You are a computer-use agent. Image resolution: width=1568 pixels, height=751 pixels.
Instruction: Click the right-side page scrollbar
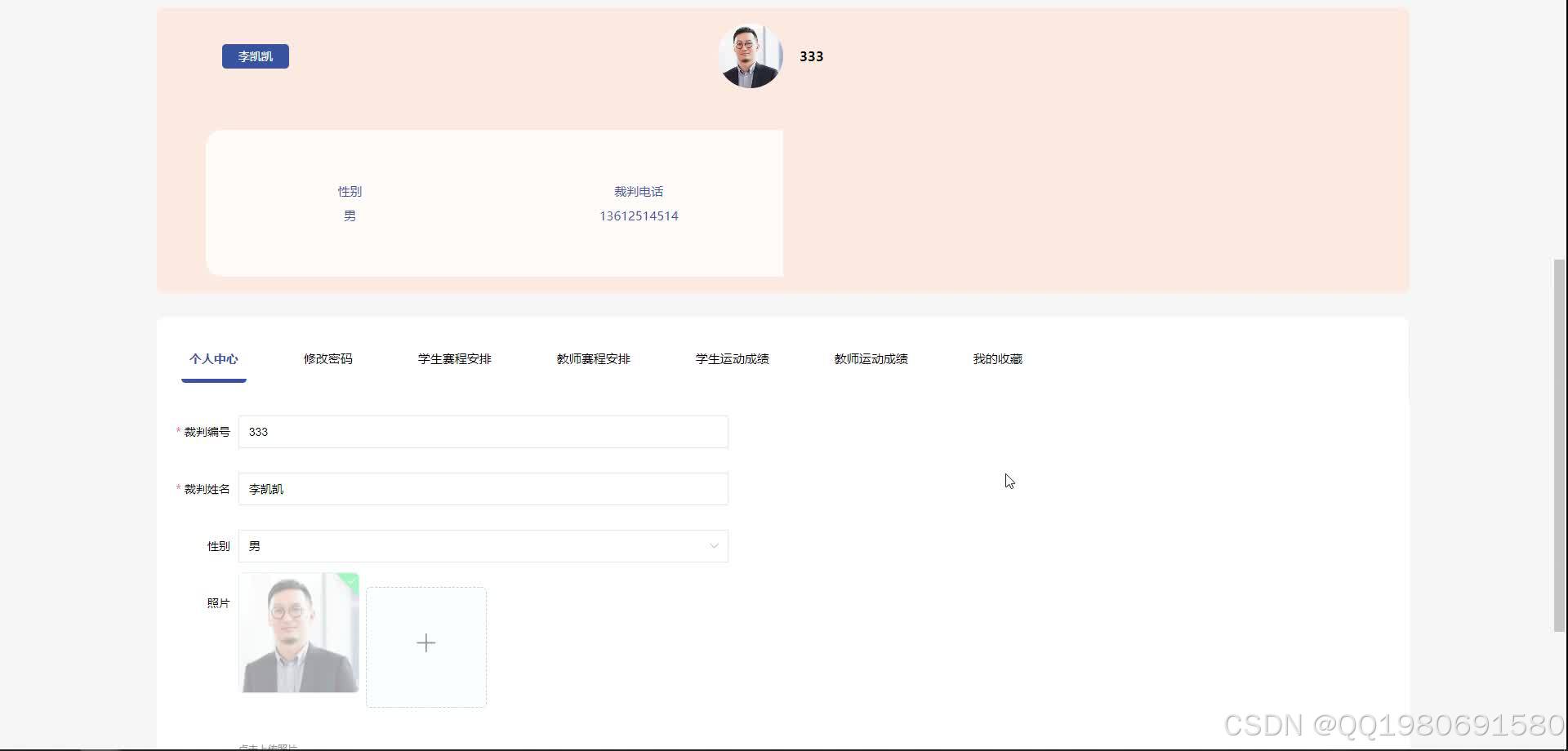(x=1560, y=449)
